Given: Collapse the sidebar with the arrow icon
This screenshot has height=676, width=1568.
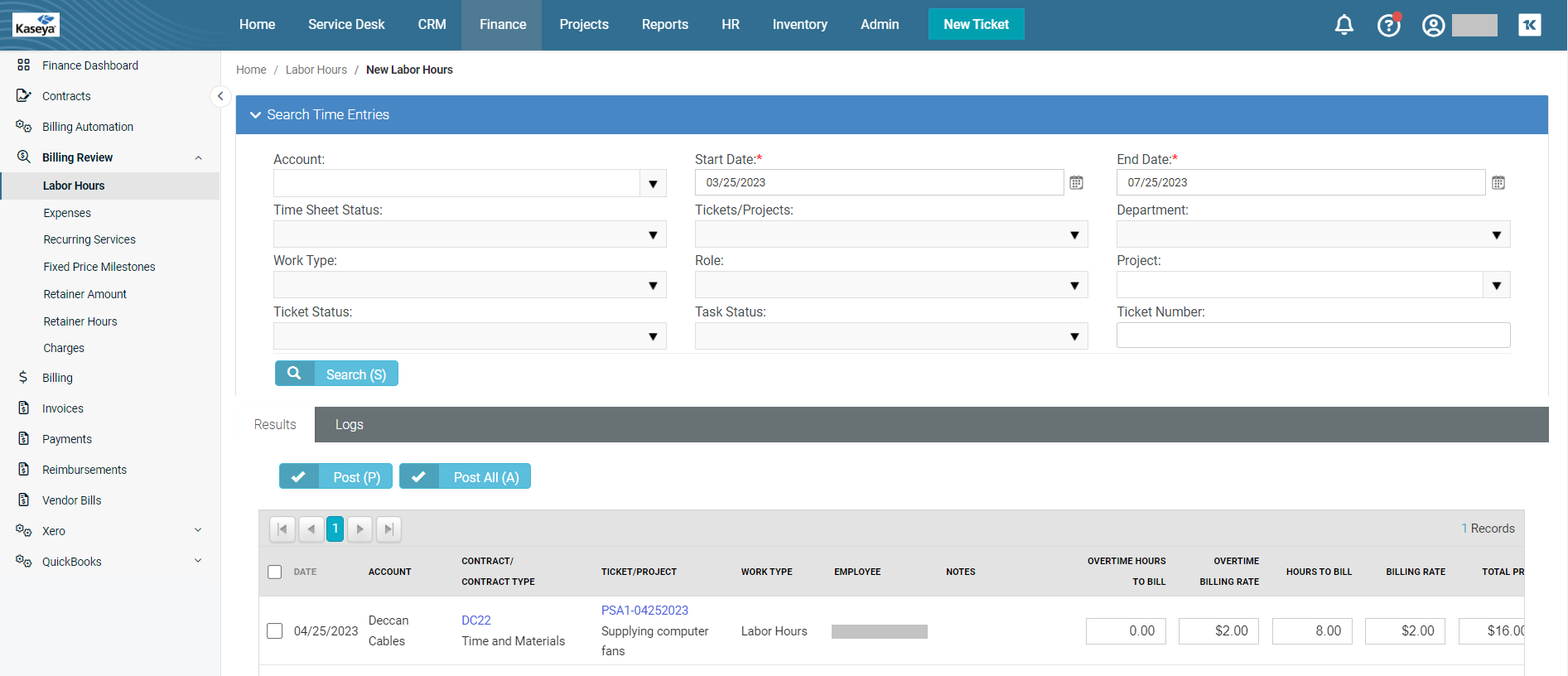Looking at the screenshot, I should [x=220, y=96].
